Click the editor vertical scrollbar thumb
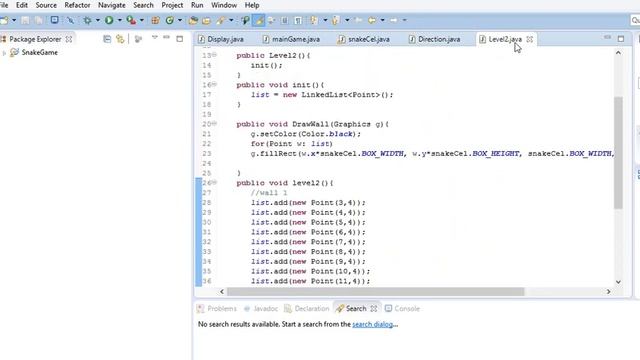This screenshot has height=360, width=640. tap(618, 153)
